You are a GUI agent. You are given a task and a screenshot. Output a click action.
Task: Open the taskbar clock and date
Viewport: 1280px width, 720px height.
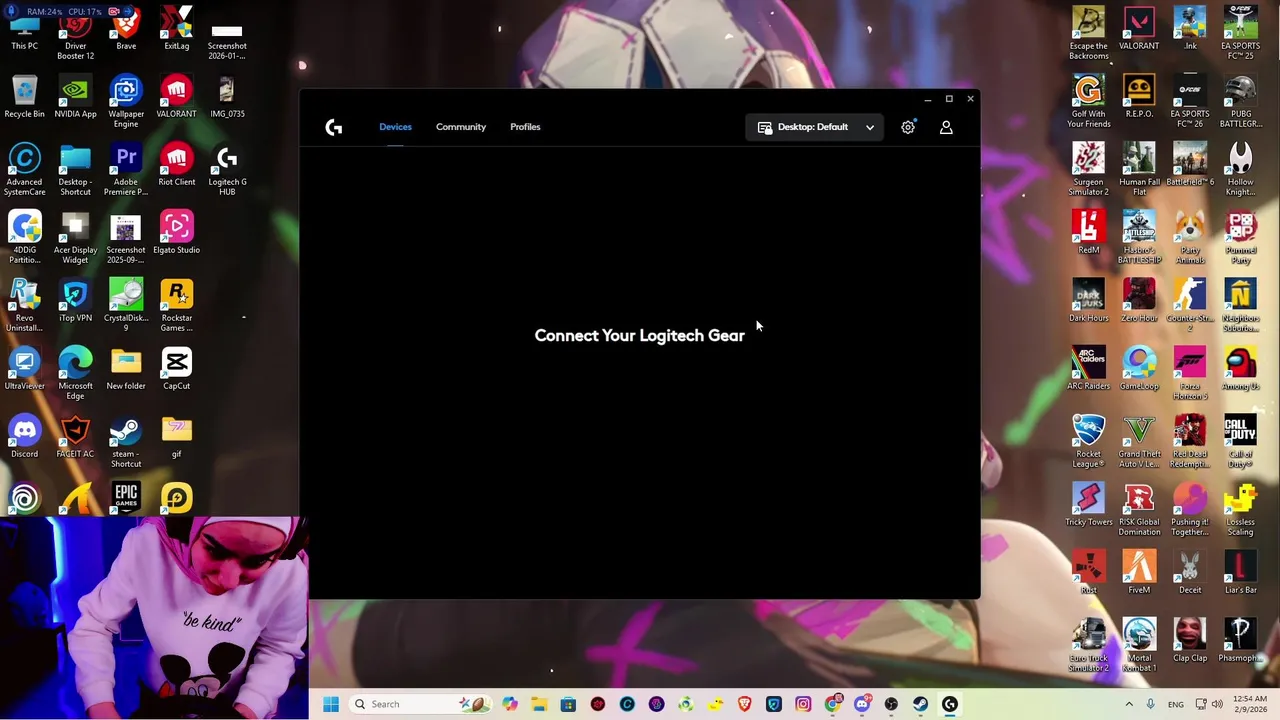point(1252,704)
